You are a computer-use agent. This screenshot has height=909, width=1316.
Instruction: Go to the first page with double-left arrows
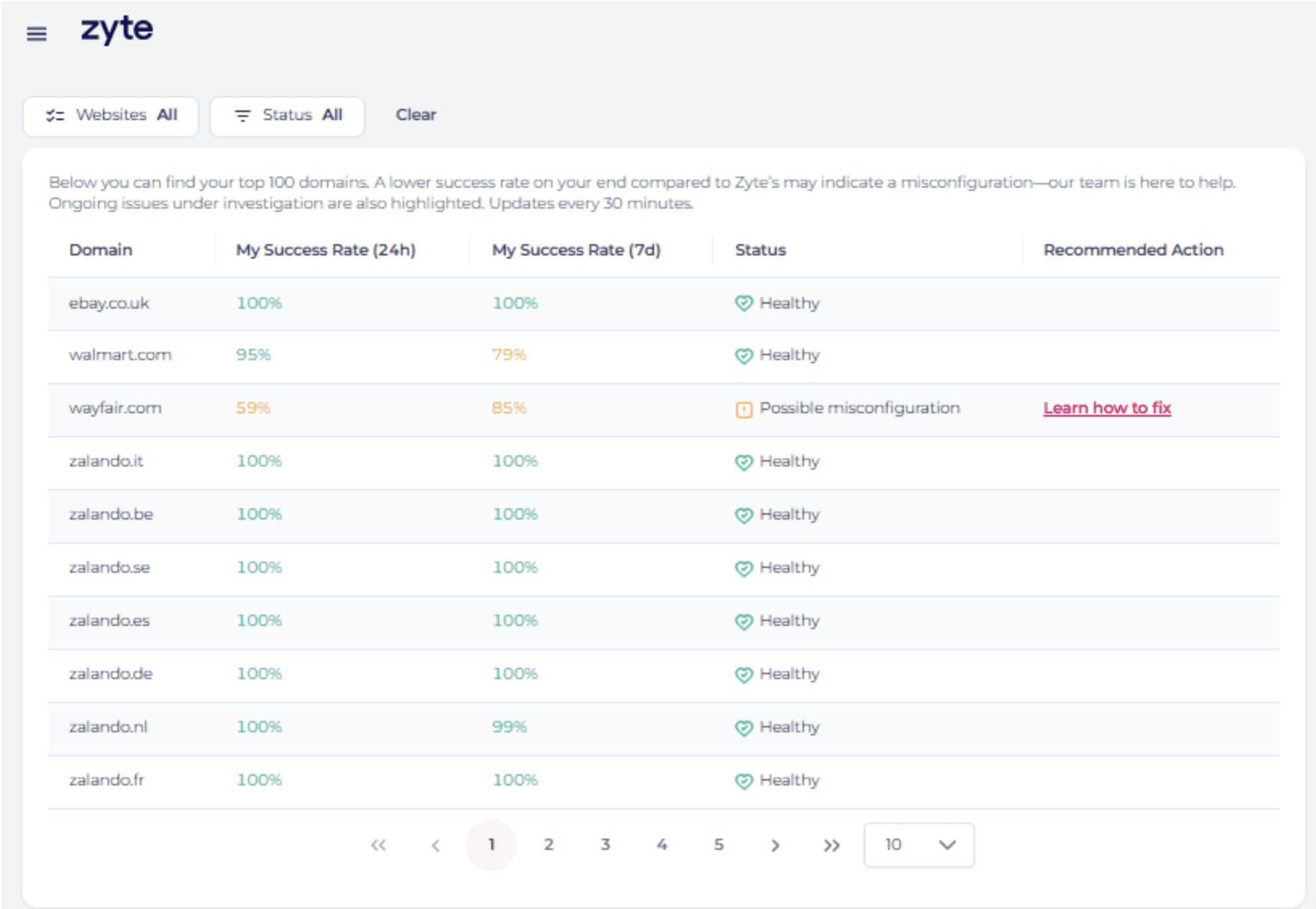pos(378,845)
